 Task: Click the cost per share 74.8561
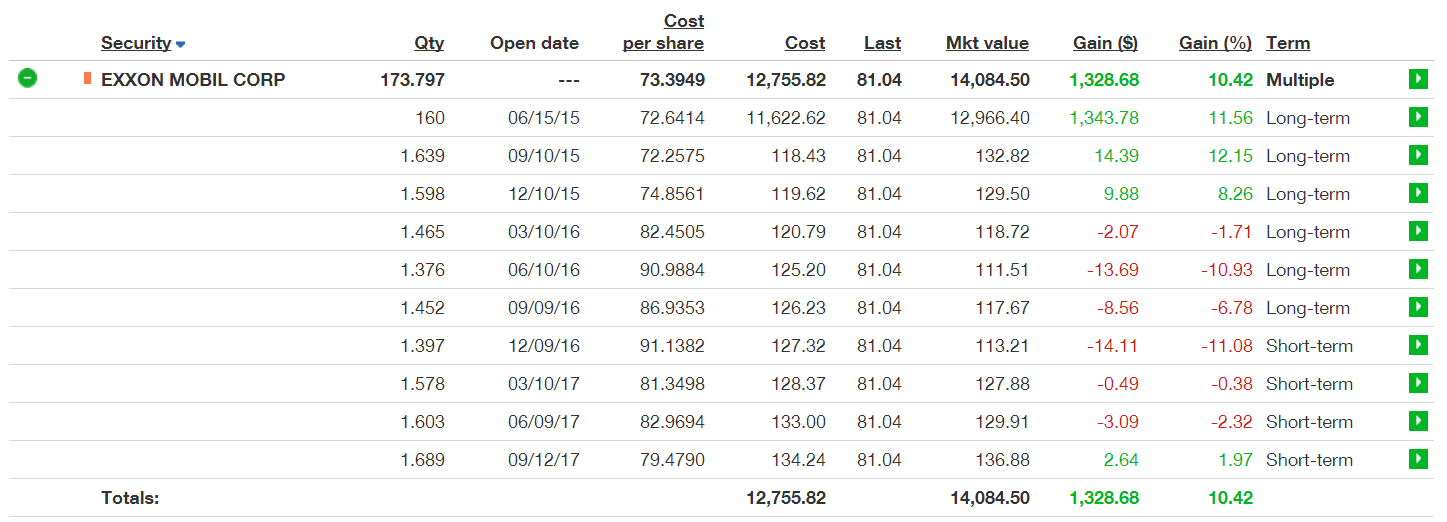[672, 193]
